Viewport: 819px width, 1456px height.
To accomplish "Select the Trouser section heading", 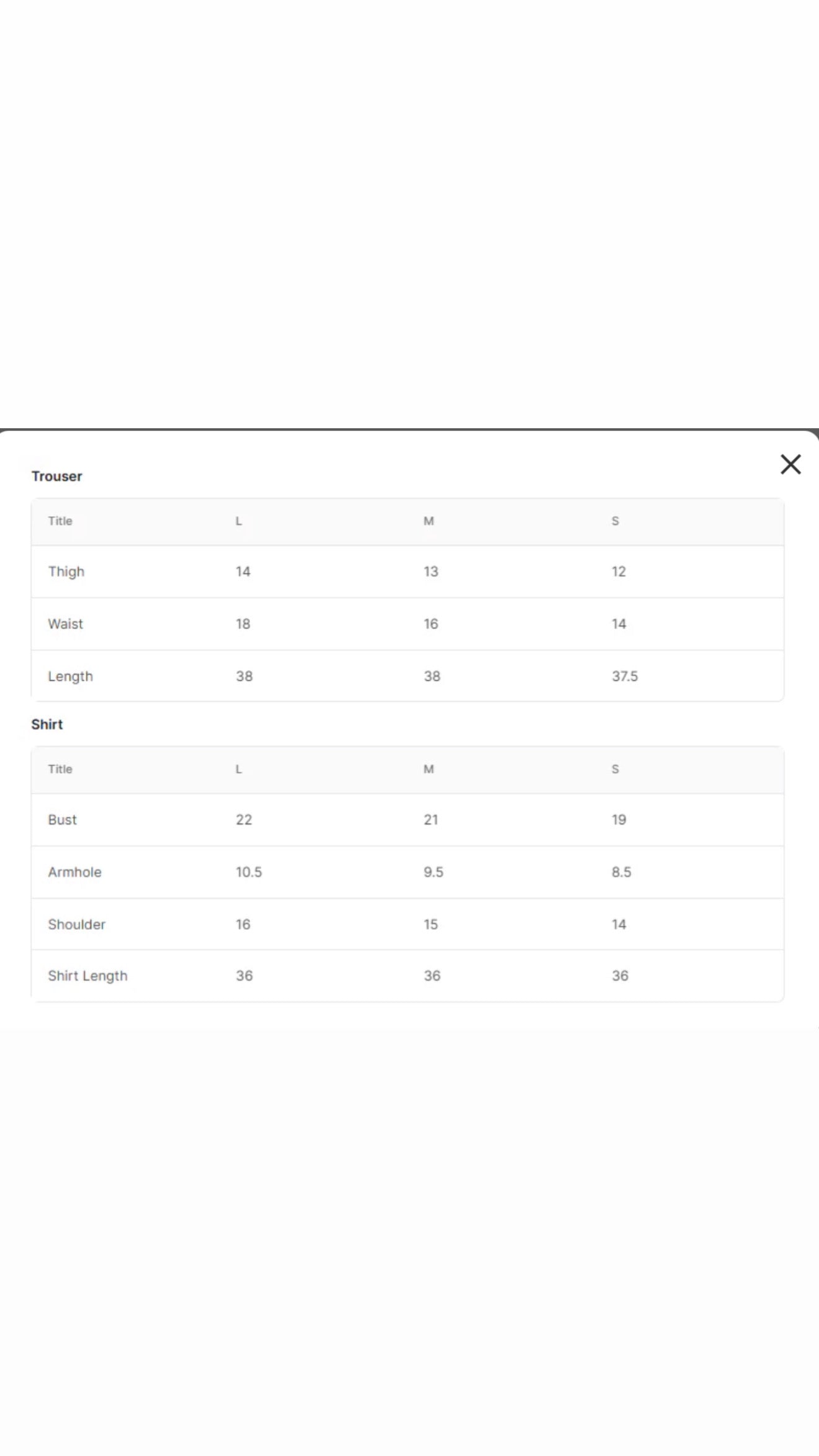I will click(57, 476).
